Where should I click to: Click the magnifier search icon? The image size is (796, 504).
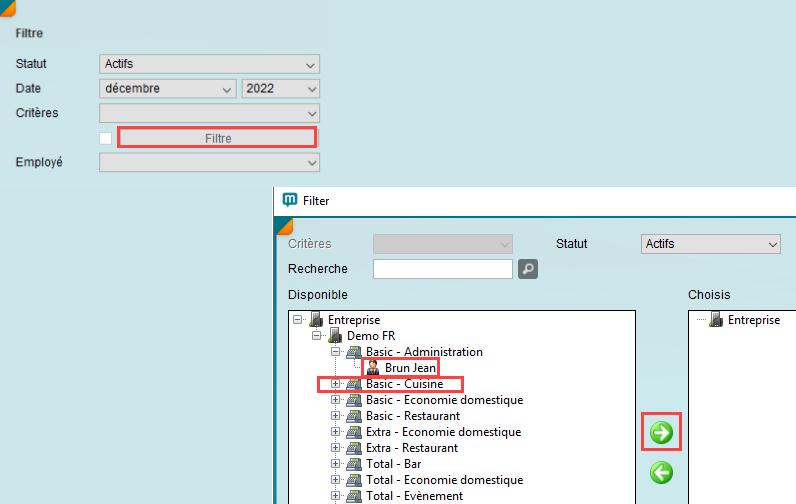528,268
